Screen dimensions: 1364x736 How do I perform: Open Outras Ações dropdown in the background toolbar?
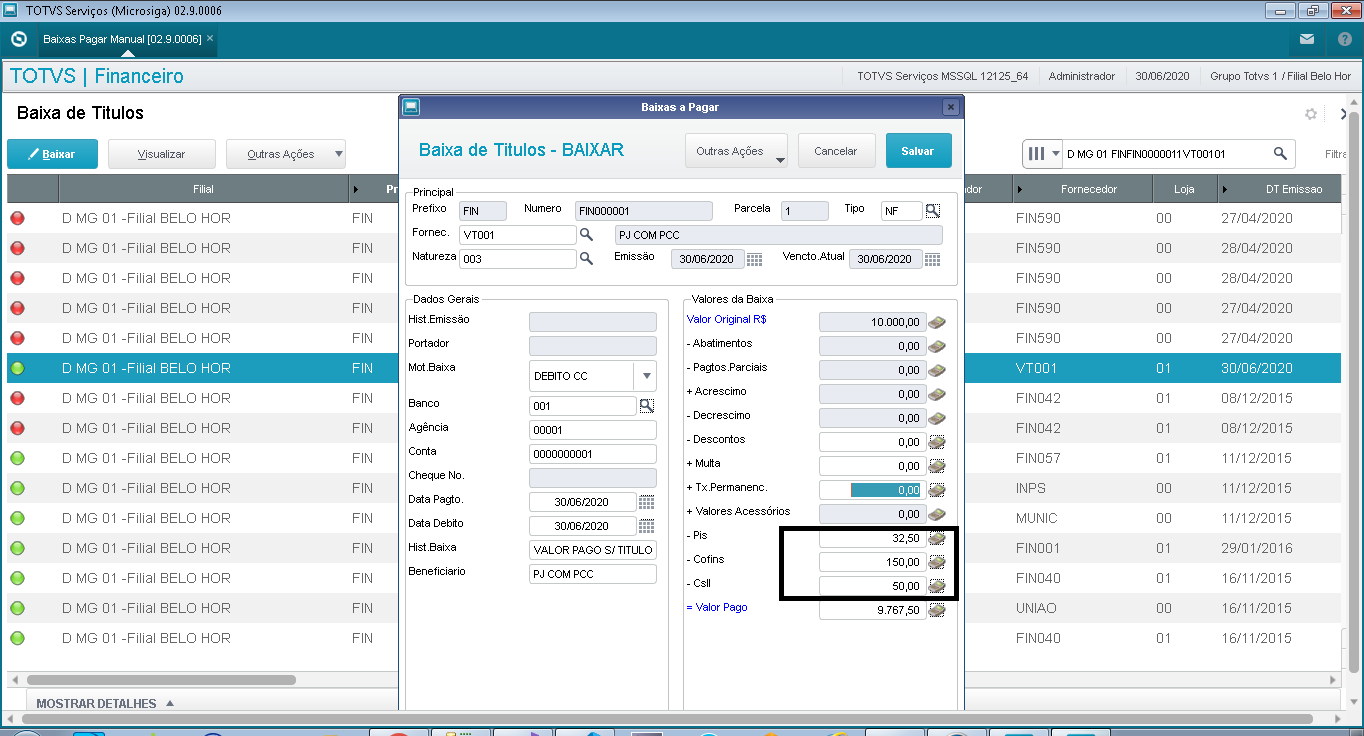pyautogui.click(x=285, y=154)
